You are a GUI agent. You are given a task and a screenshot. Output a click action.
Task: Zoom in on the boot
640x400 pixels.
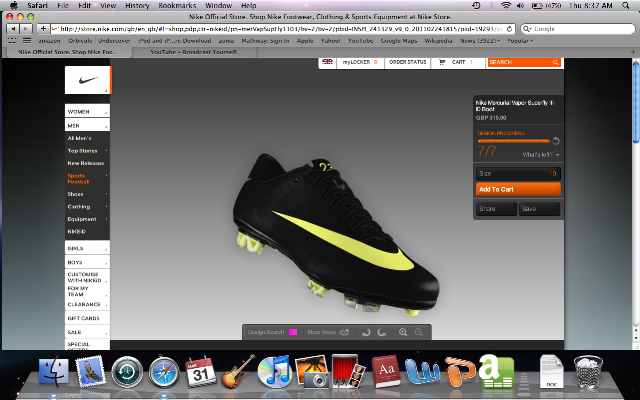(403, 332)
